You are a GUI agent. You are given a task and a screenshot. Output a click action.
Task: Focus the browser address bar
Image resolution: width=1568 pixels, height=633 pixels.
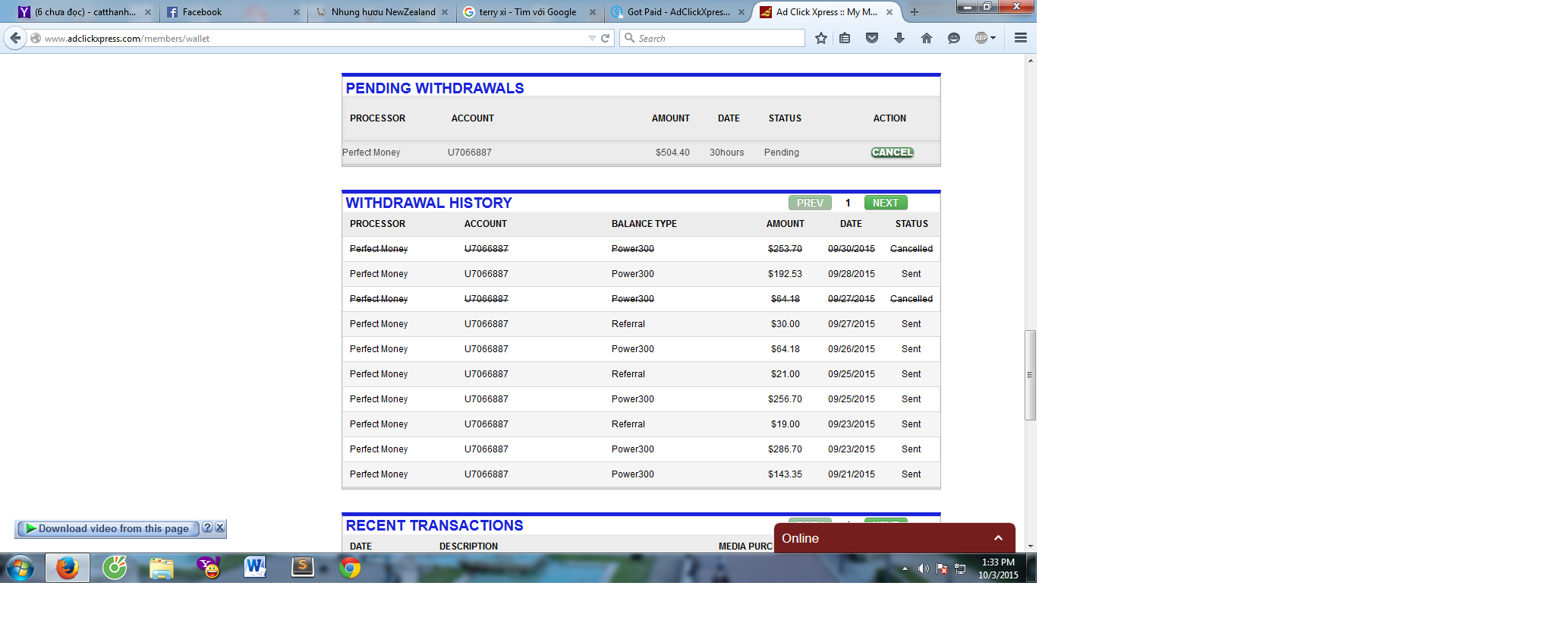(315, 38)
